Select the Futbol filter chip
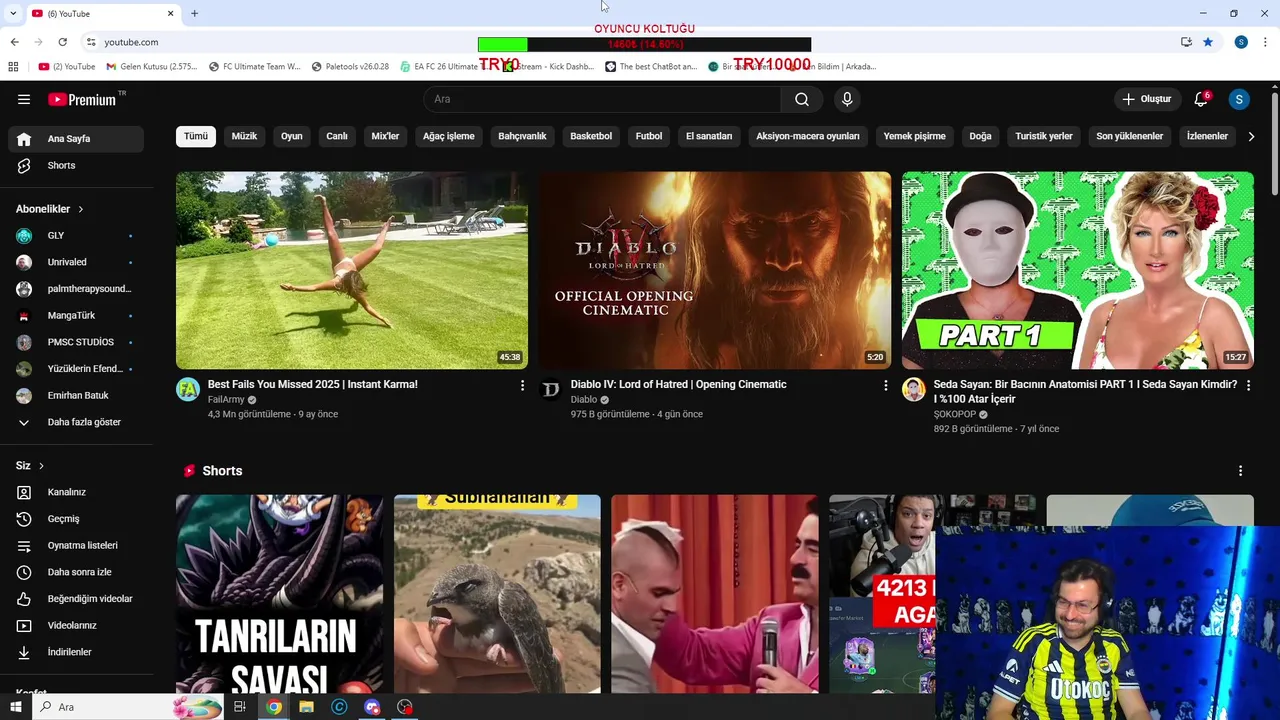This screenshot has width=1280, height=720. (x=649, y=136)
